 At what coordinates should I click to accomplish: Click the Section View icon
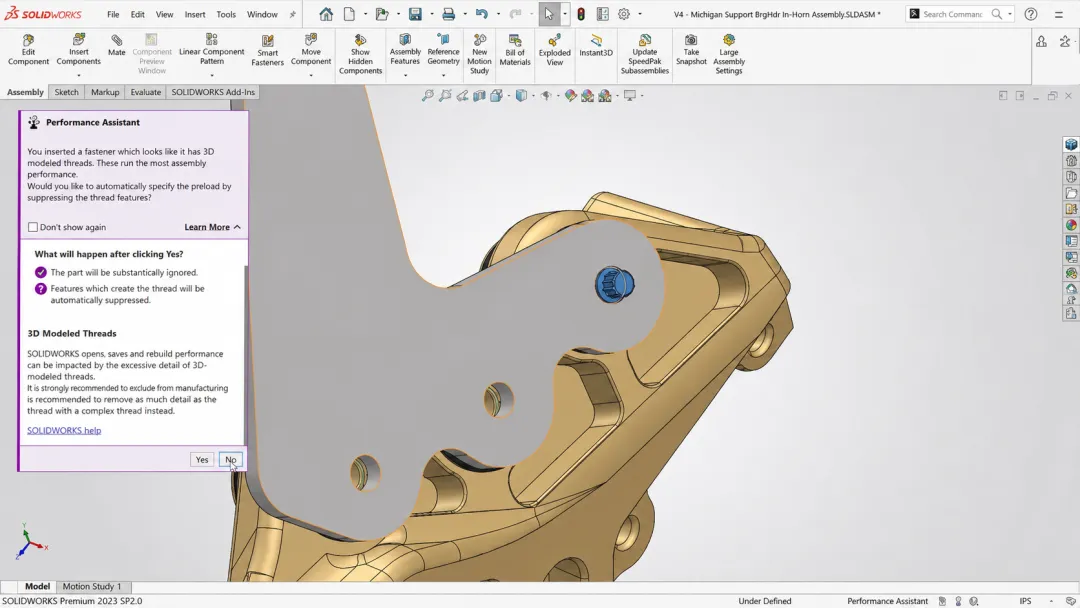point(479,96)
